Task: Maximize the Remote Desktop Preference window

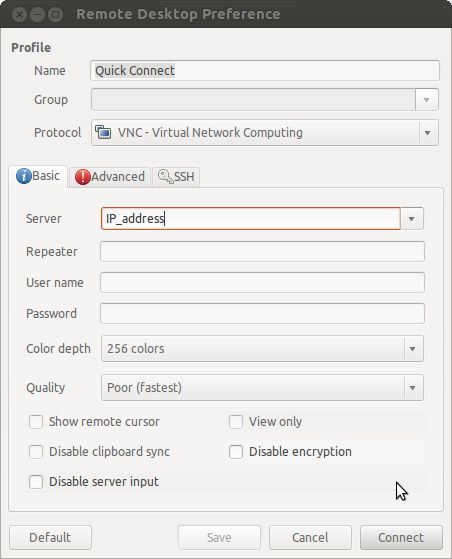Action: (x=55, y=14)
